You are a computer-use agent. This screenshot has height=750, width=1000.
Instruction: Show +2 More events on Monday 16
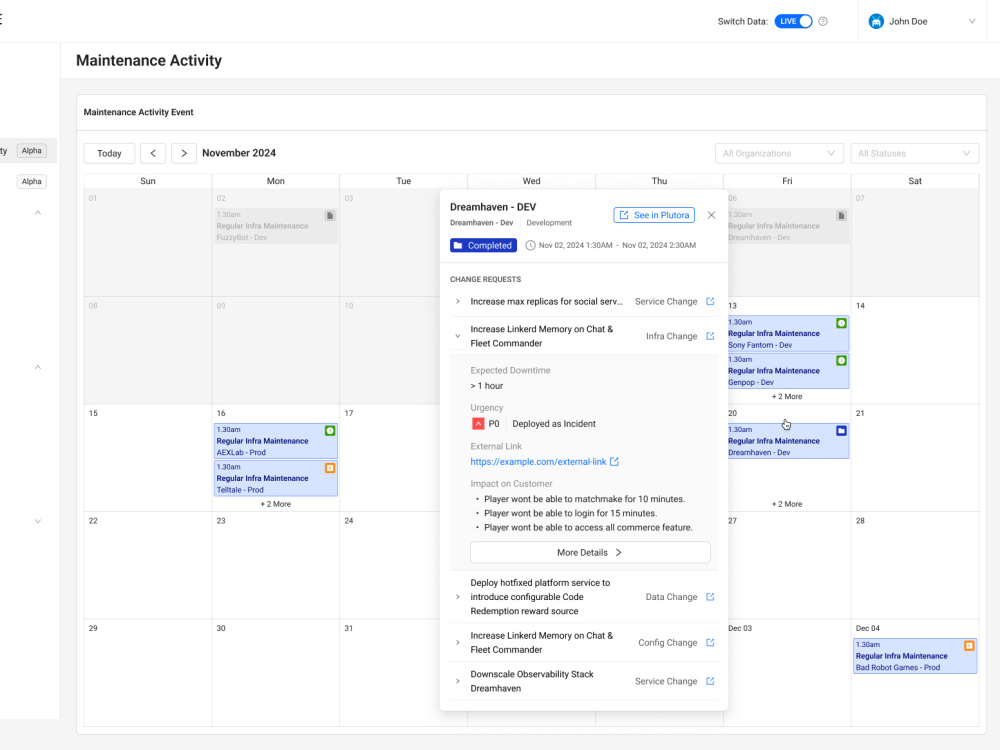coord(276,504)
